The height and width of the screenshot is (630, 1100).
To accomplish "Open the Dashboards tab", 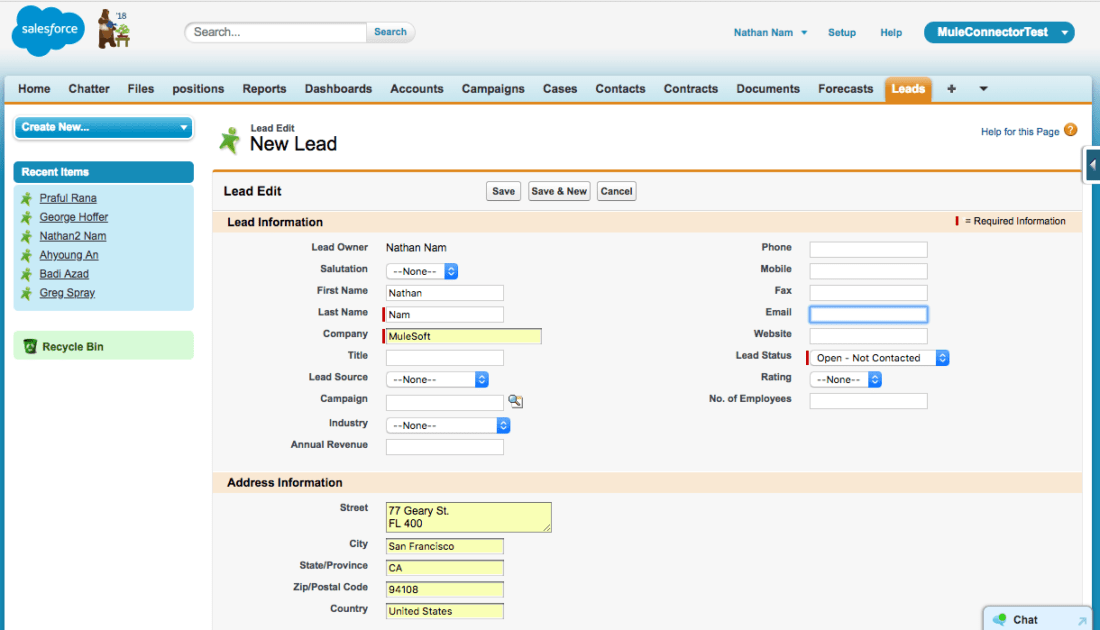I will 338,89.
